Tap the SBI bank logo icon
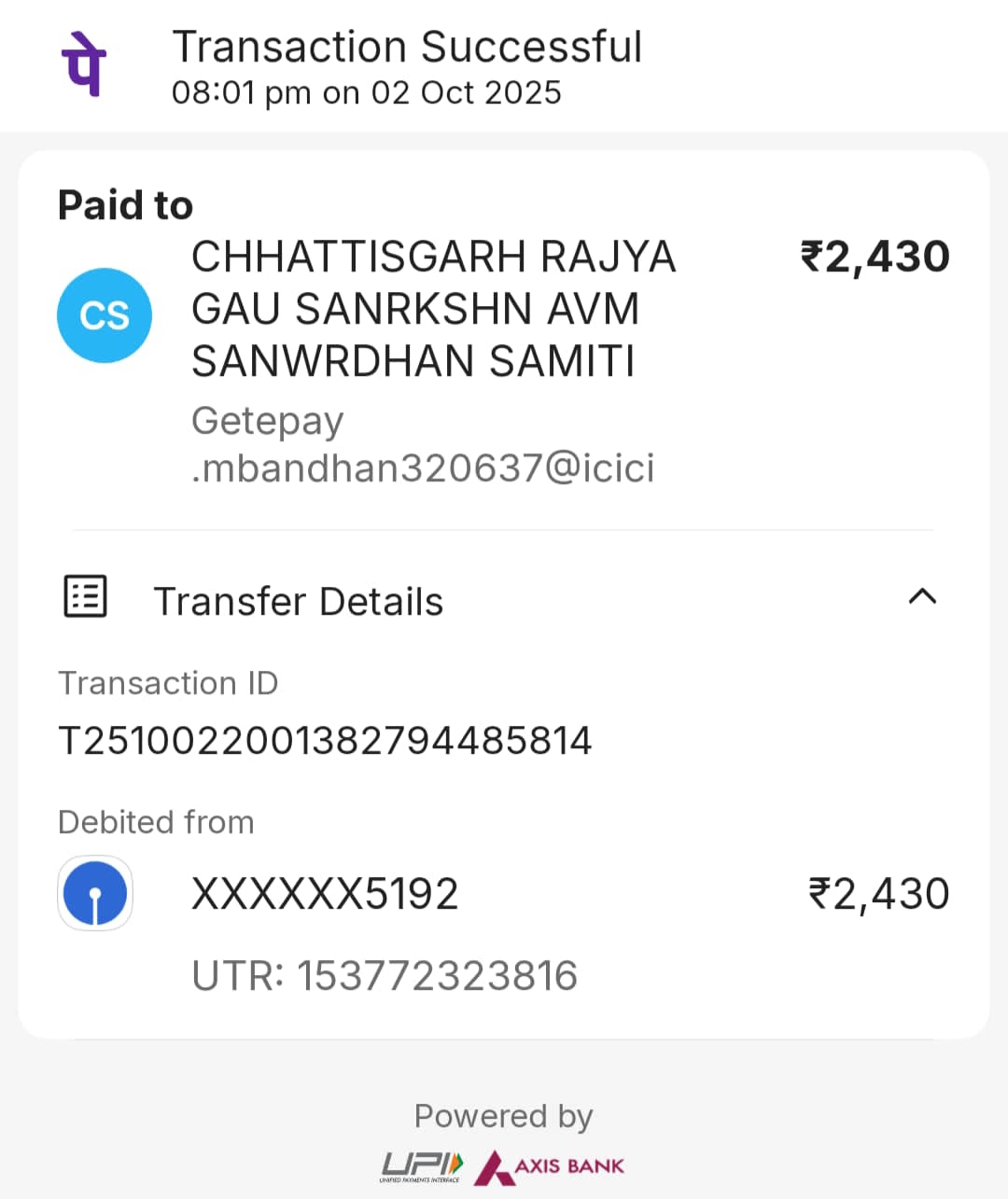This screenshot has width=1008, height=1199. click(95, 894)
